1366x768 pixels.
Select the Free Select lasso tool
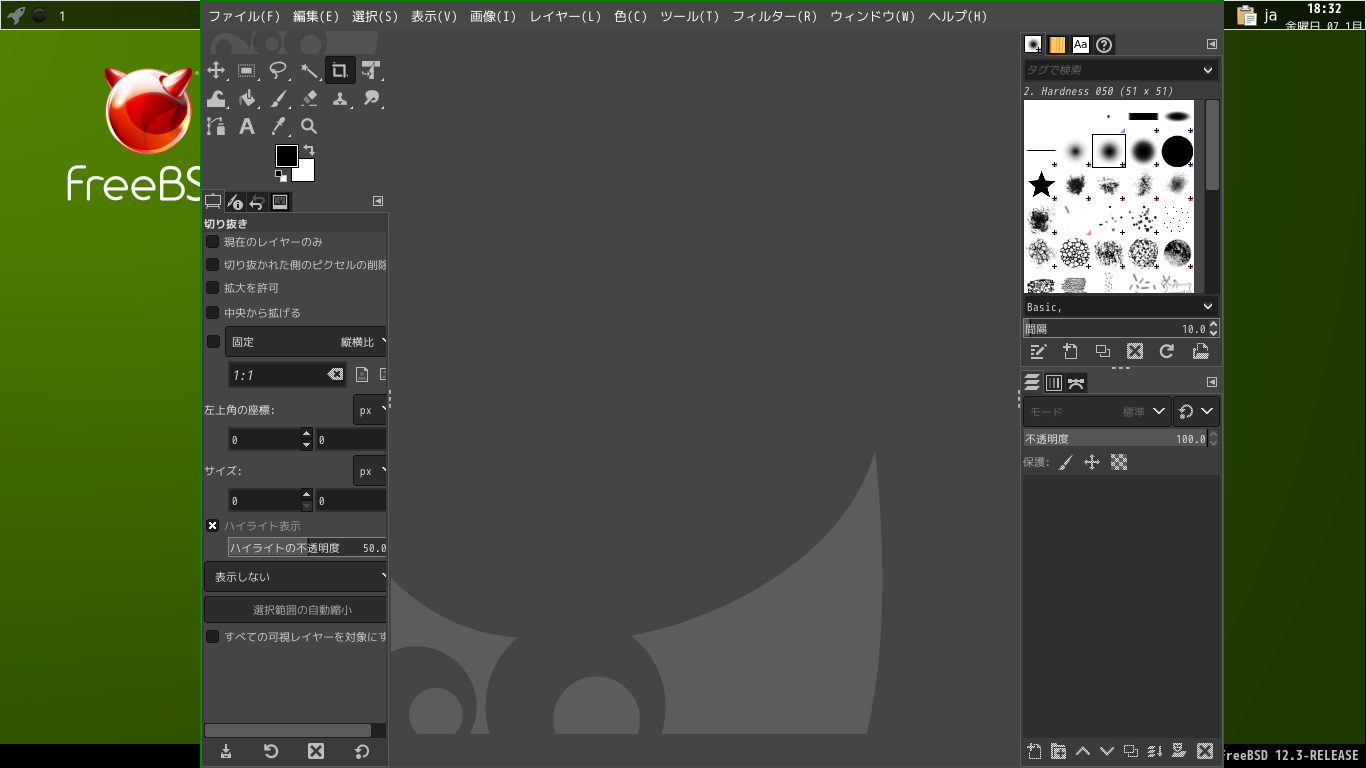tap(278, 70)
